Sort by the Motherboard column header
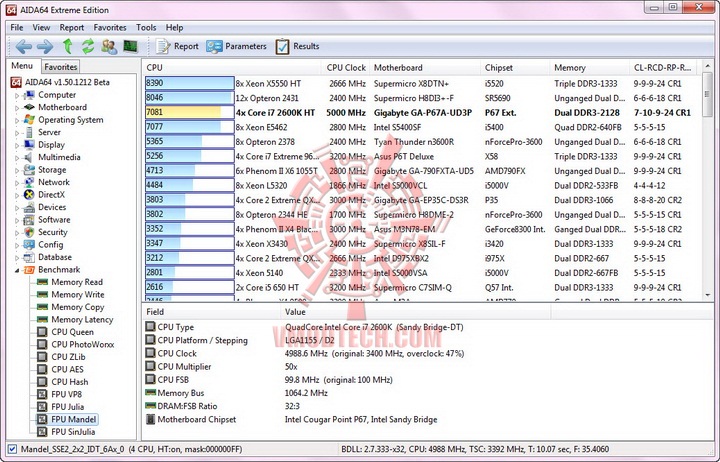This screenshot has width=720, height=462. pyautogui.click(x=424, y=68)
